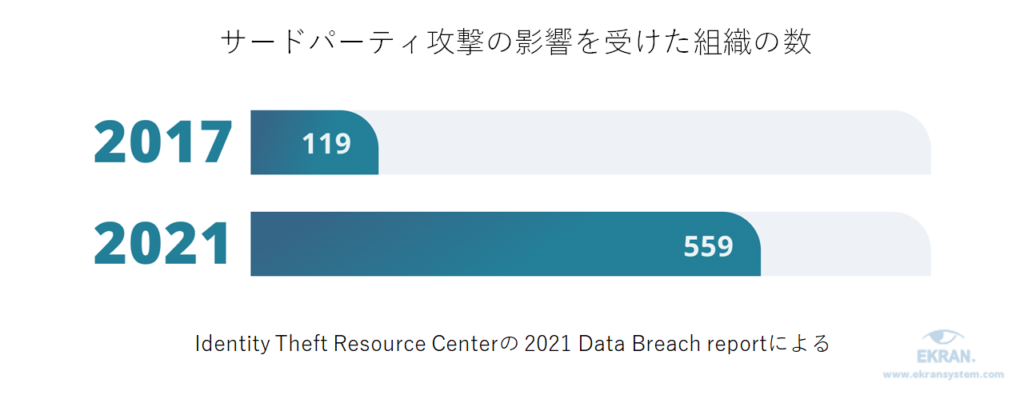The width and height of the screenshot is (1024, 395).
Task: Click the dark left edge of the 2021 bar
Action: coord(257,244)
